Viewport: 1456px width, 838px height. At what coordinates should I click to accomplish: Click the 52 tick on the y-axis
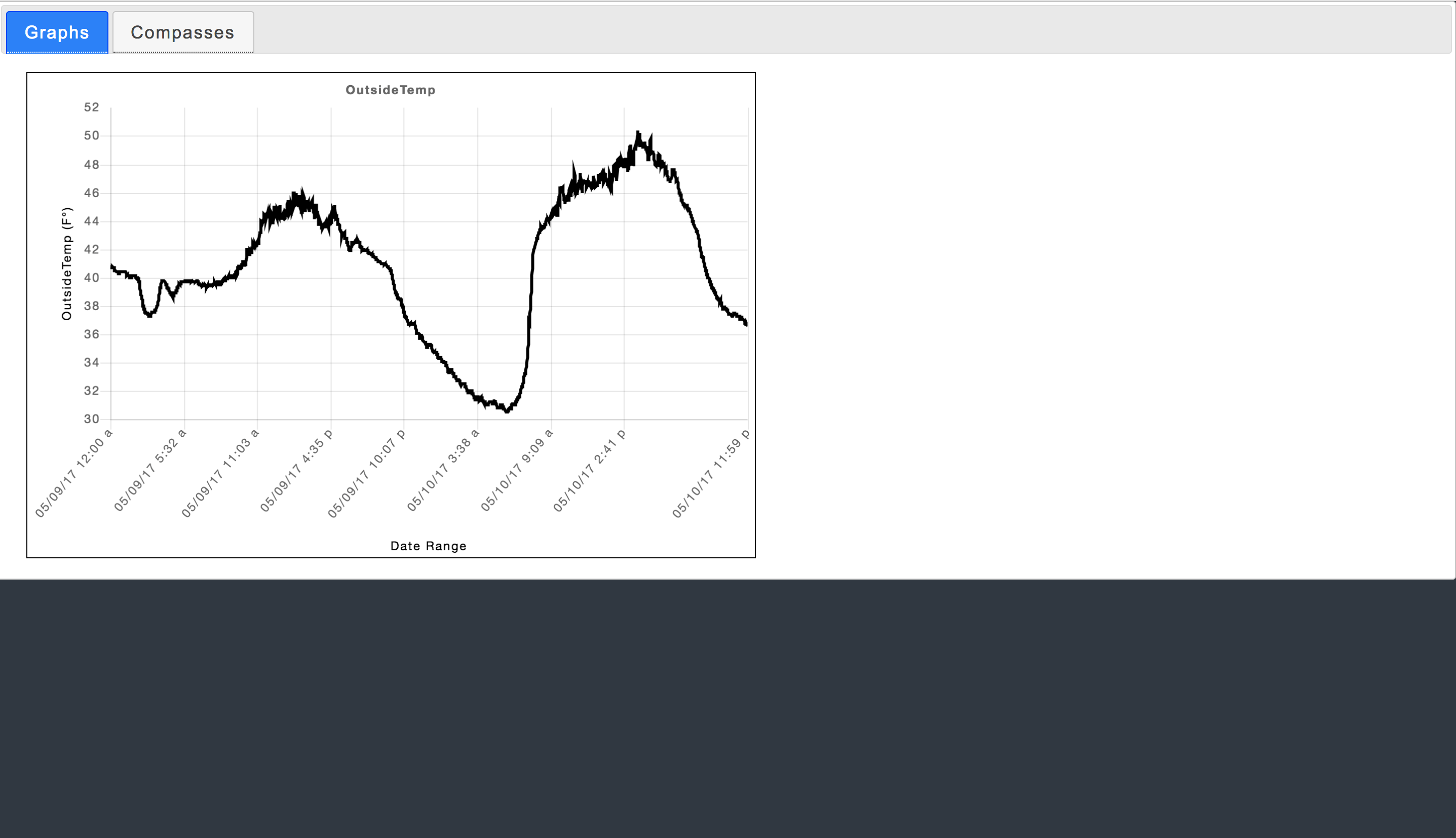[x=92, y=107]
